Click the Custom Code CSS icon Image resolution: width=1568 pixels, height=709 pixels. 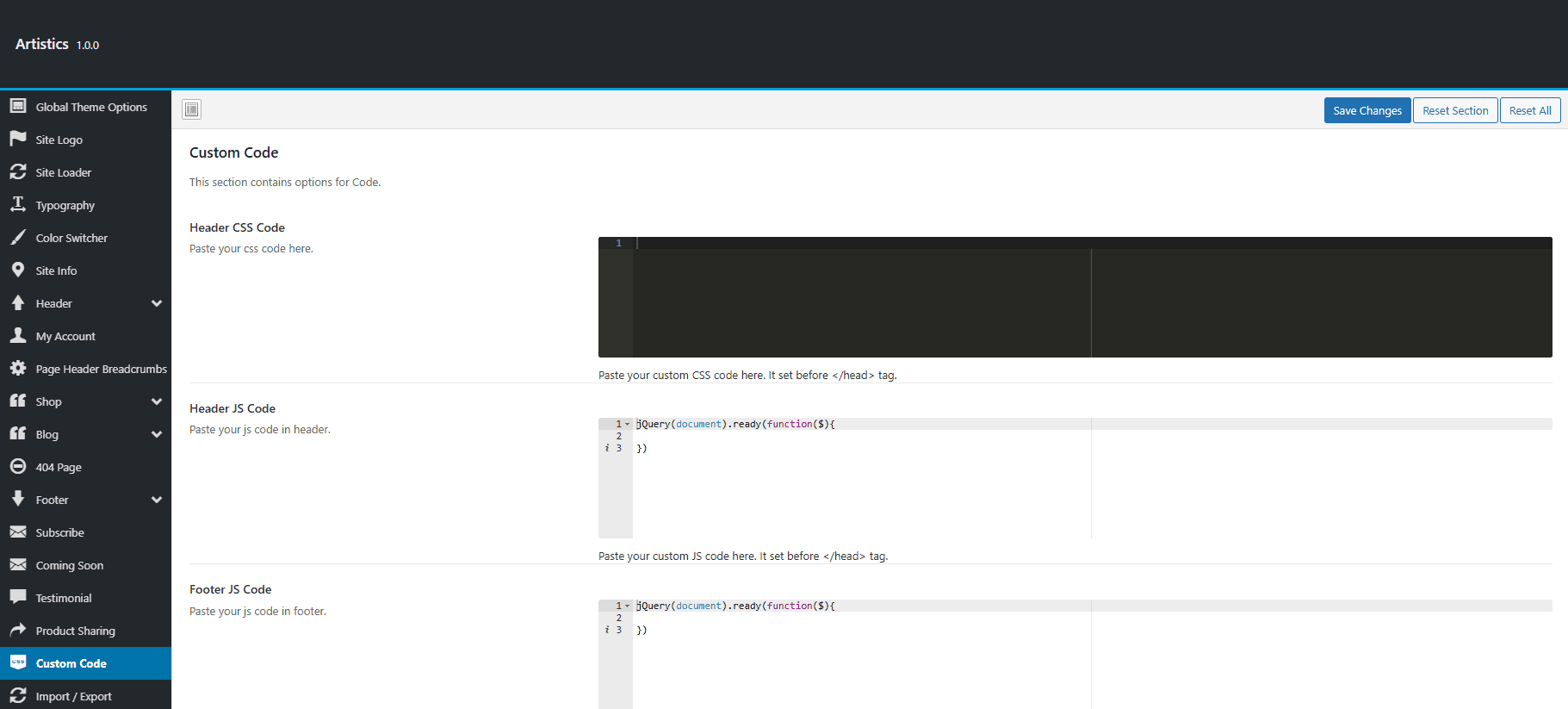tap(18, 662)
